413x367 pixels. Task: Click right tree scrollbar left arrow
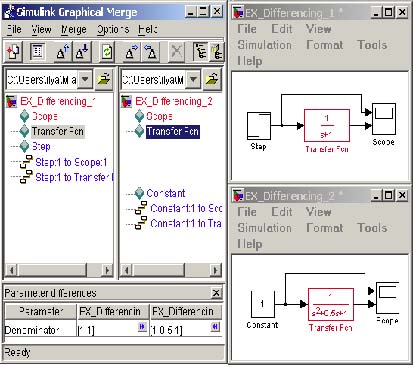pos(126,270)
